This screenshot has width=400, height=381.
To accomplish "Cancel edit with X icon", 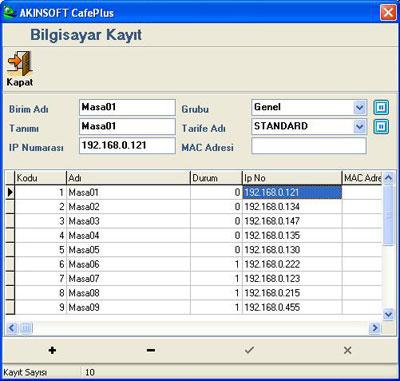I will [347, 350].
